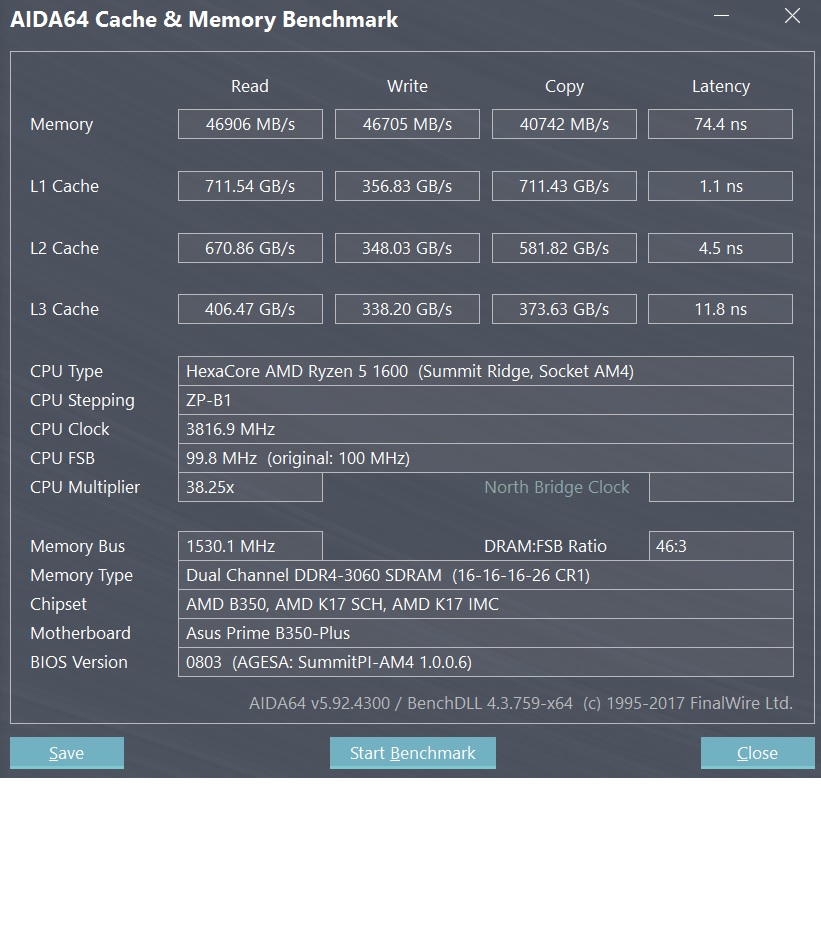Click the Close button at bottom
The height and width of the screenshot is (936, 821).
(757, 753)
